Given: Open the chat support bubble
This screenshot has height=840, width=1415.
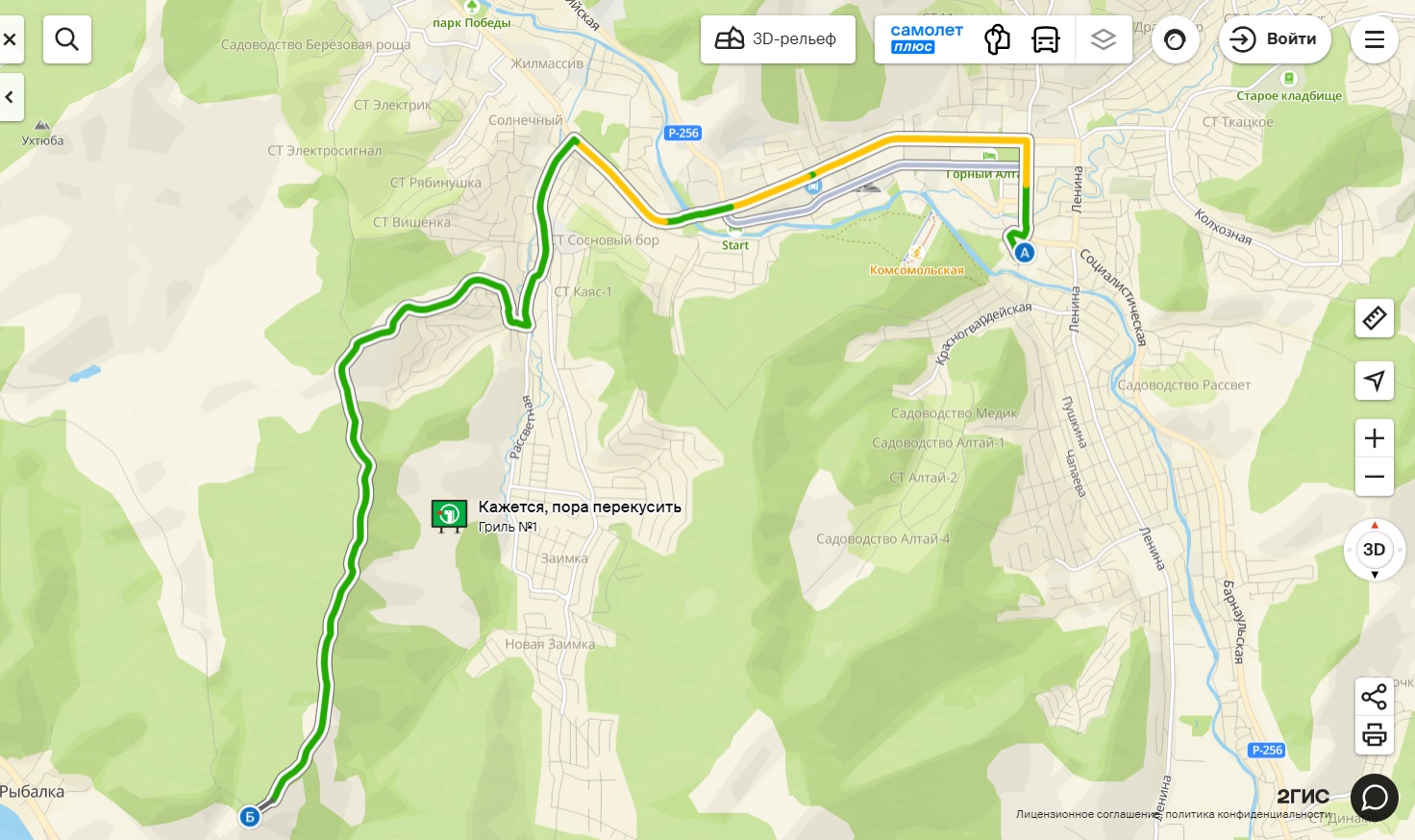Looking at the screenshot, I should pyautogui.click(x=1375, y=798).
